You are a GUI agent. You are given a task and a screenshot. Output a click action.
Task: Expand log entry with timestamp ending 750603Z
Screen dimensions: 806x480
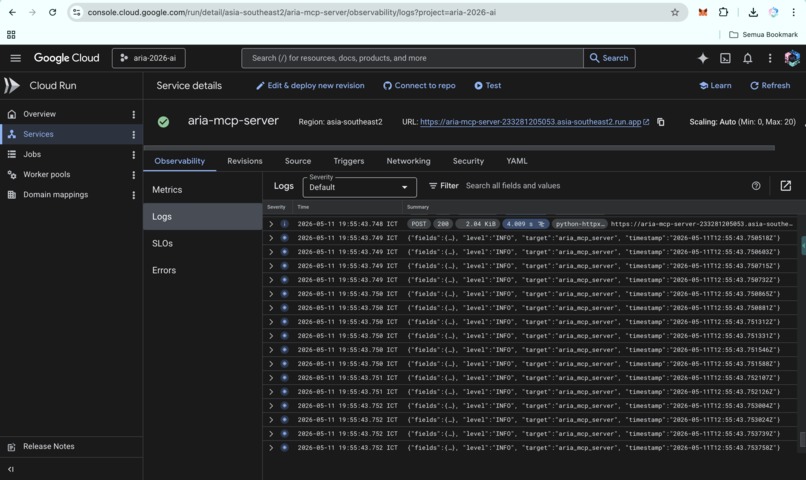(271, 252)
